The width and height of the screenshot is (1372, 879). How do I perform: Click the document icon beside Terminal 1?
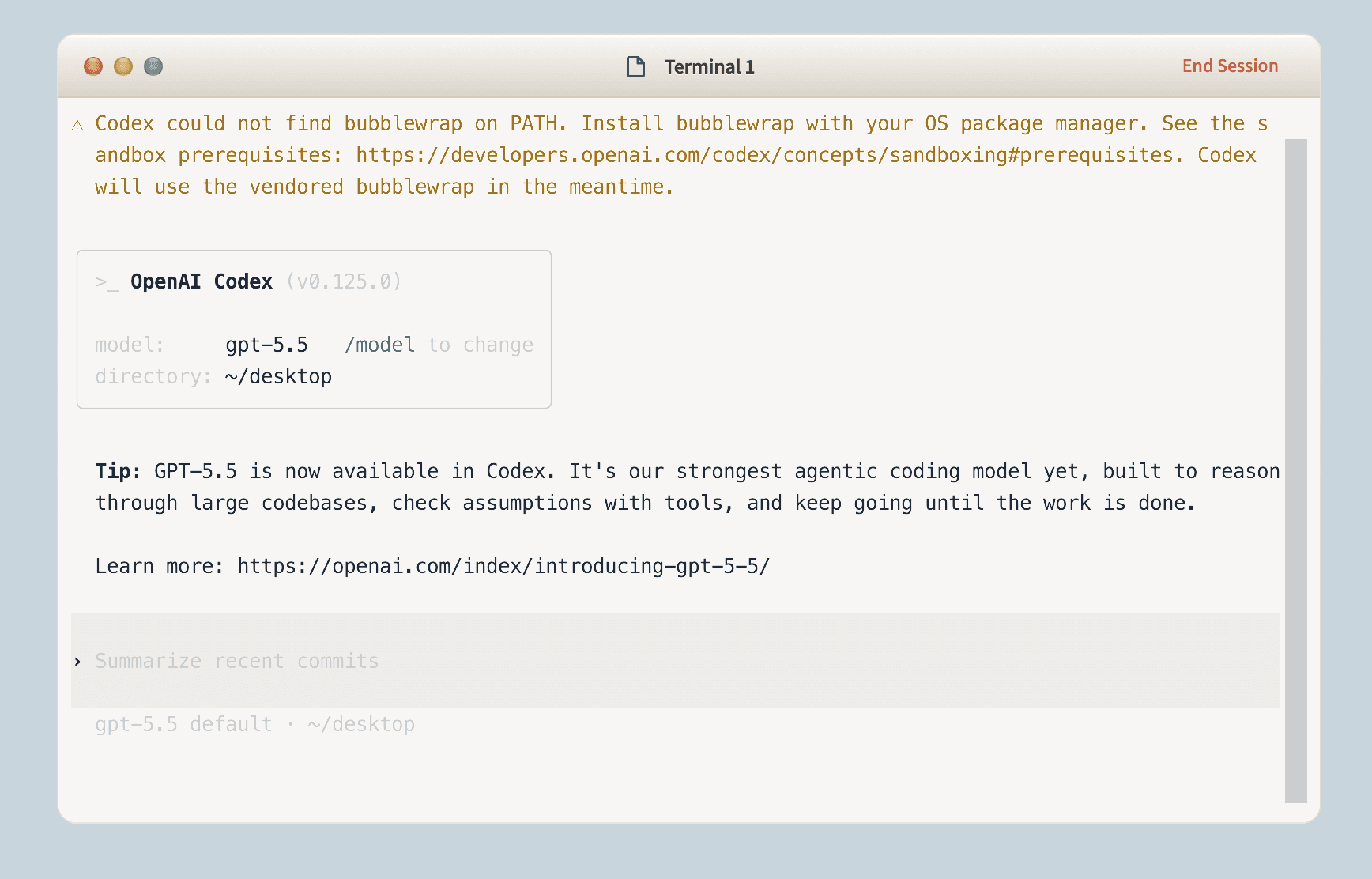pos(635,66)
